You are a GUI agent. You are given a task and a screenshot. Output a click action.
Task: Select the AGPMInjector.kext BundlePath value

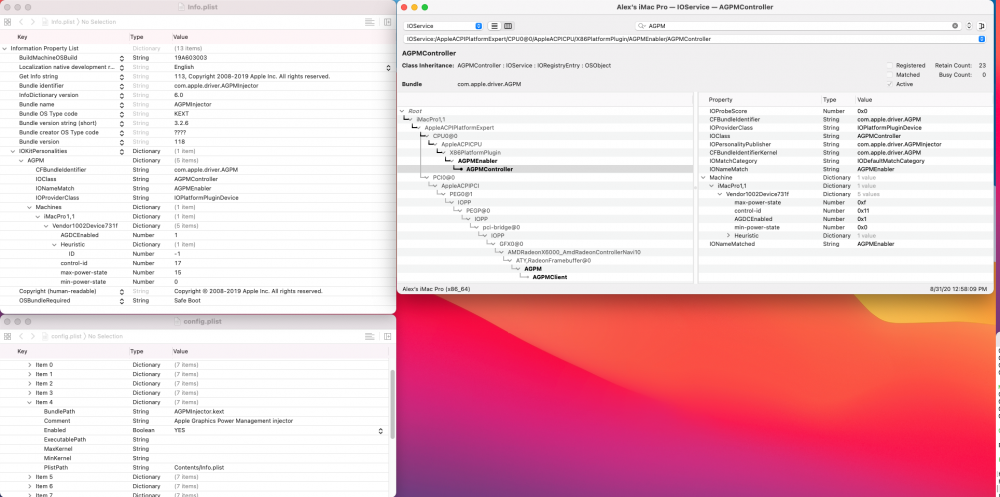coord(198,412)
